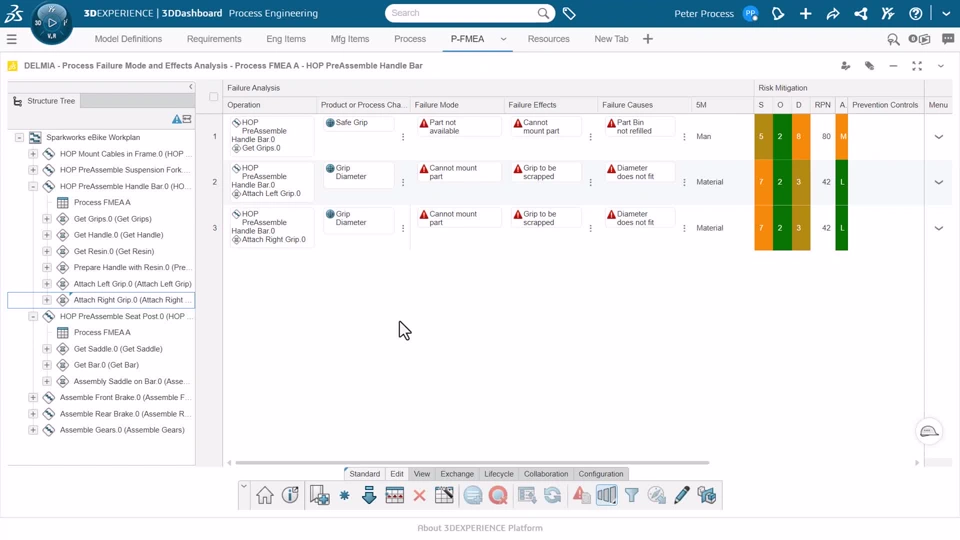Click the plus add icon in top bar

(805, 13)
